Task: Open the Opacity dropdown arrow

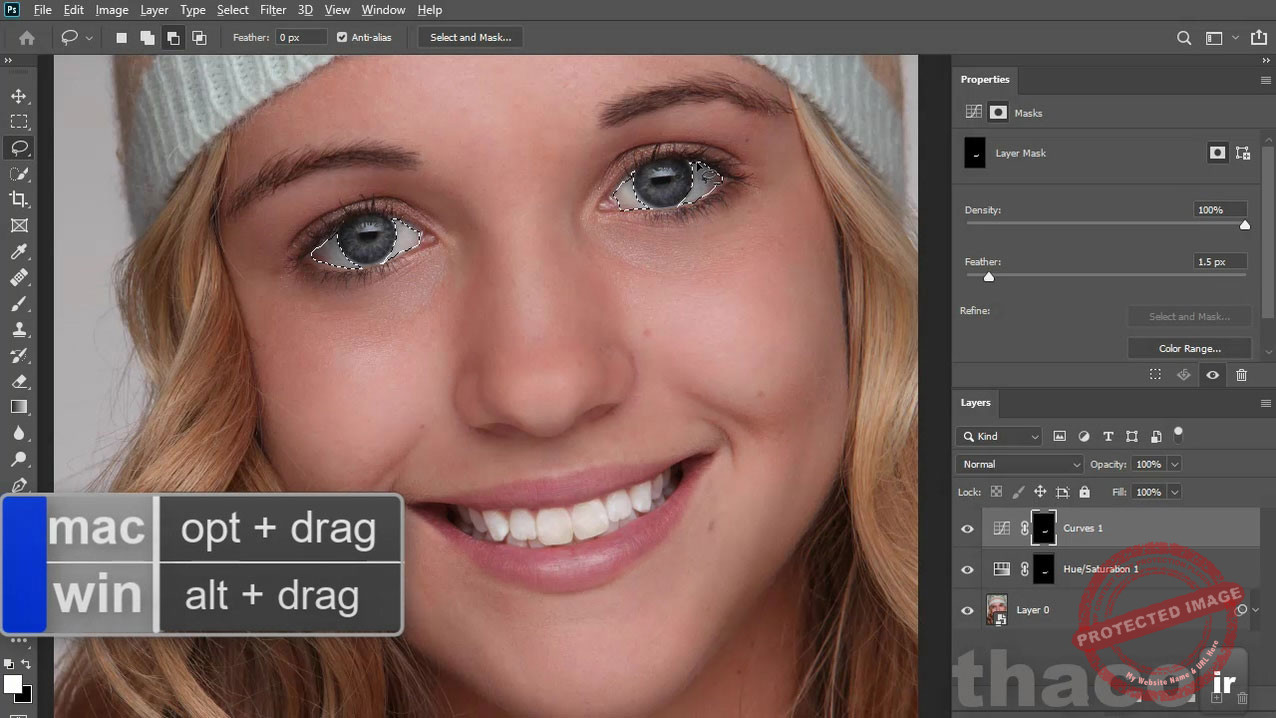Action: tap(1176, 464)
